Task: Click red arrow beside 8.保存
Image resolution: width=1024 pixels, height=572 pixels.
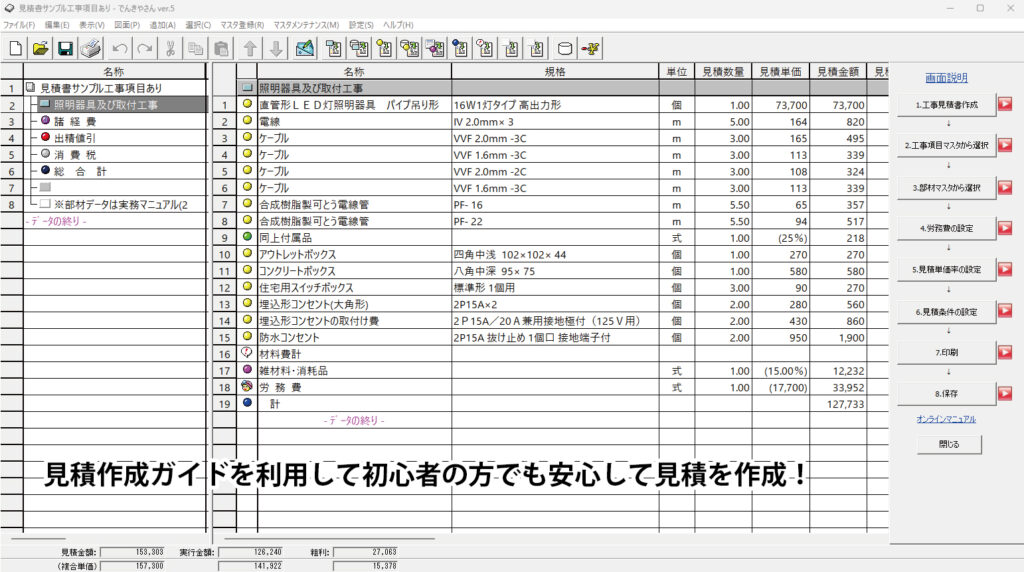Action: pos(1005,393)
